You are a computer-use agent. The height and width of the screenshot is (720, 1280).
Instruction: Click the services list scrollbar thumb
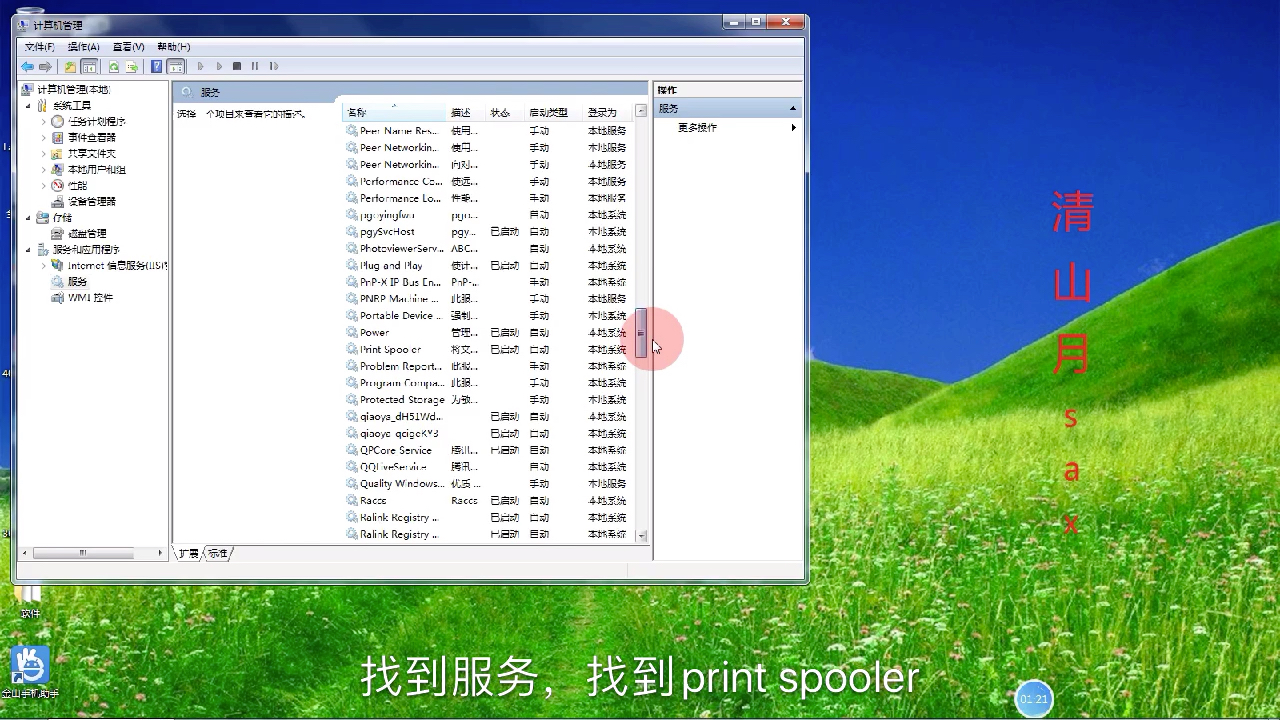click(641, 333)
